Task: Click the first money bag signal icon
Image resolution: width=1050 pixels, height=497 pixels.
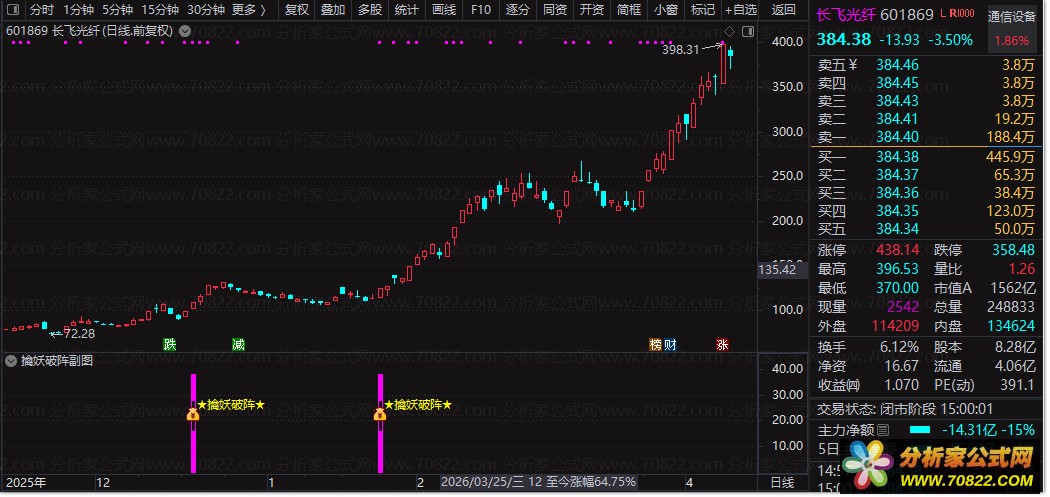Action: click(193, 414)
